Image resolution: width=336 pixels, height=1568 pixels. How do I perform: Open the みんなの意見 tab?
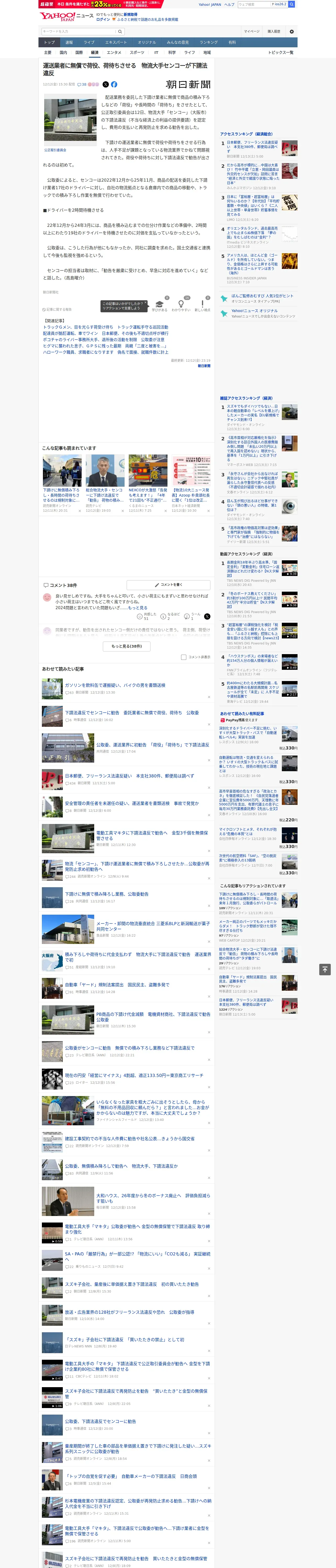(x=177, y=42)
